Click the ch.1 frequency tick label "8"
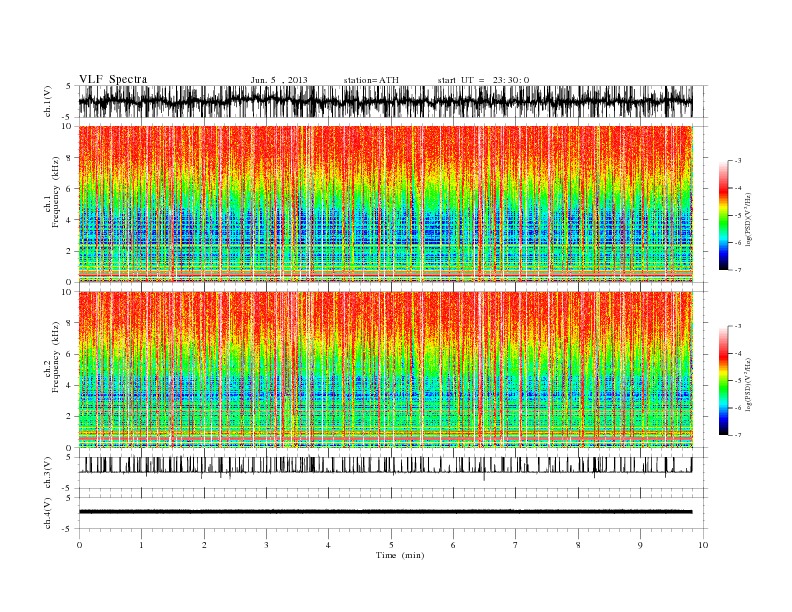This screenshot has width=792, height=612. [69, 158]
